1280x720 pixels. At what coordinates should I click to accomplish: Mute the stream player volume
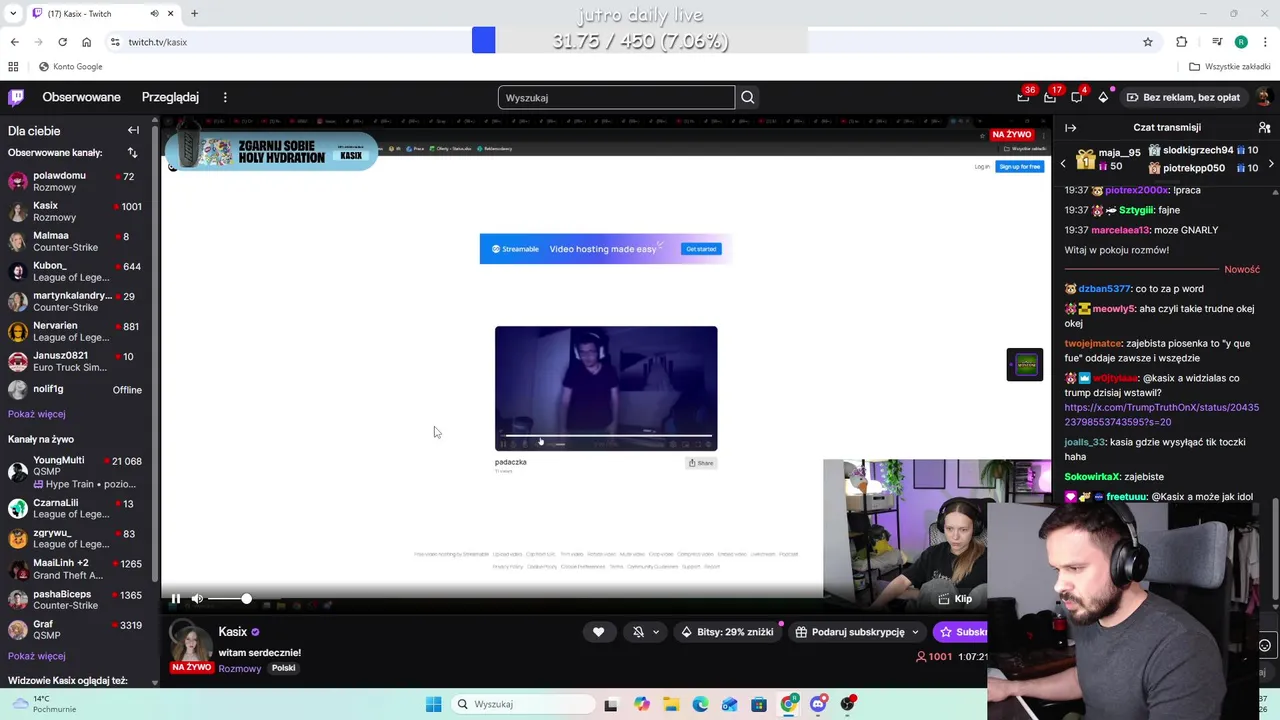pos(197,599)
